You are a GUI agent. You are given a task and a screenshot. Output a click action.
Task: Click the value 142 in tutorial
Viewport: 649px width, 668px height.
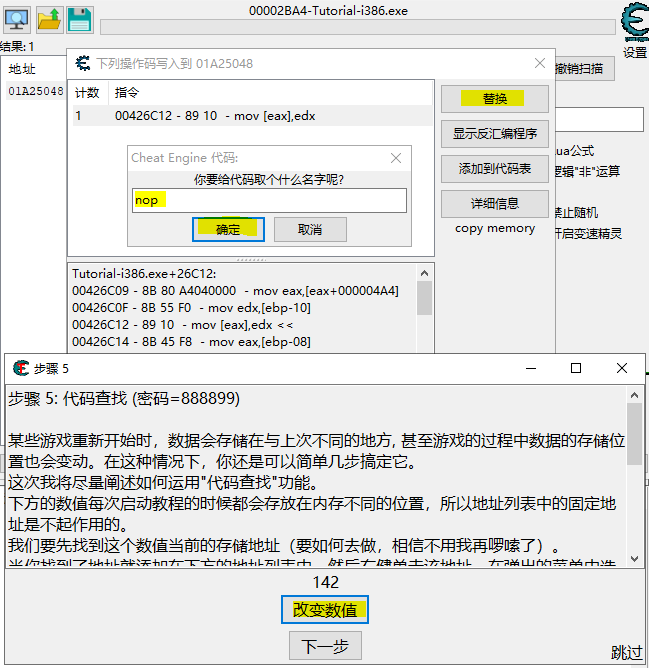(x=326, y=582)
